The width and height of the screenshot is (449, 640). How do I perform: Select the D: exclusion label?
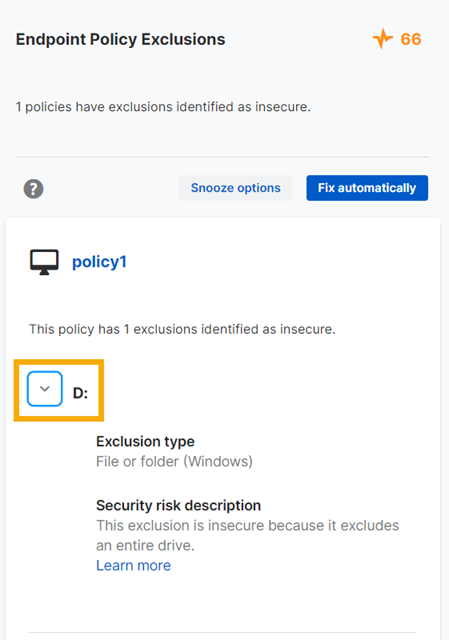coord(80,393)
